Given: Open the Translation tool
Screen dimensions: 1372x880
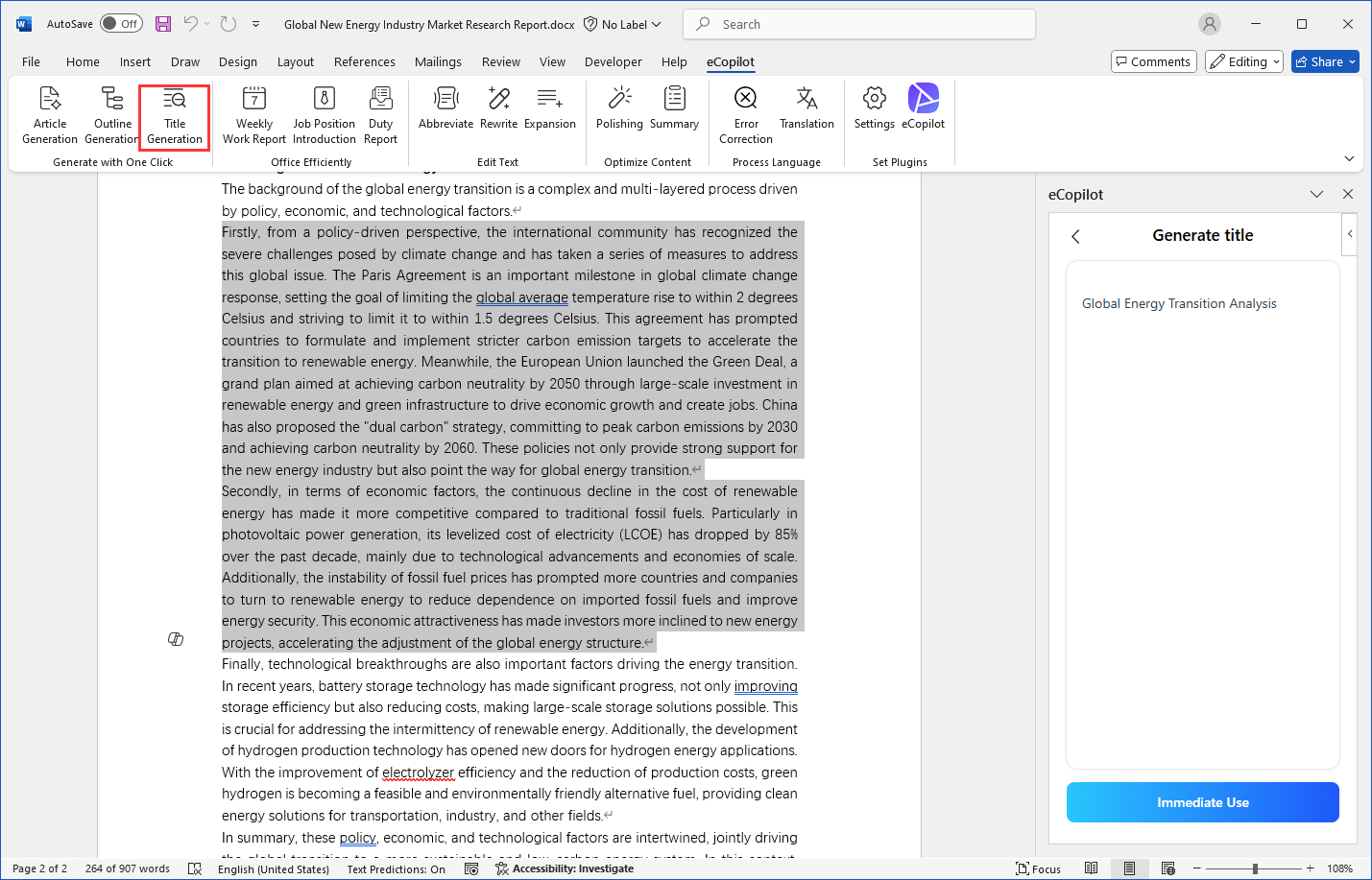Looking at the screenshot, I should [806, 107].
